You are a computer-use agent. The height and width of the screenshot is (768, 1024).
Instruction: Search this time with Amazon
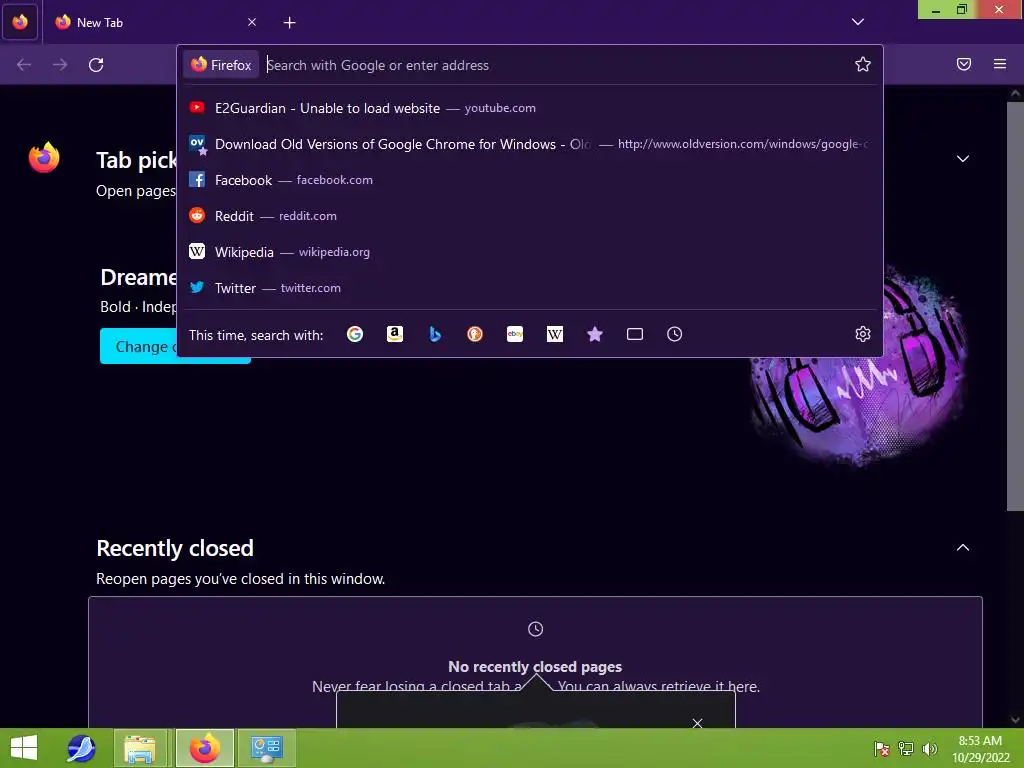click(394, 334)
